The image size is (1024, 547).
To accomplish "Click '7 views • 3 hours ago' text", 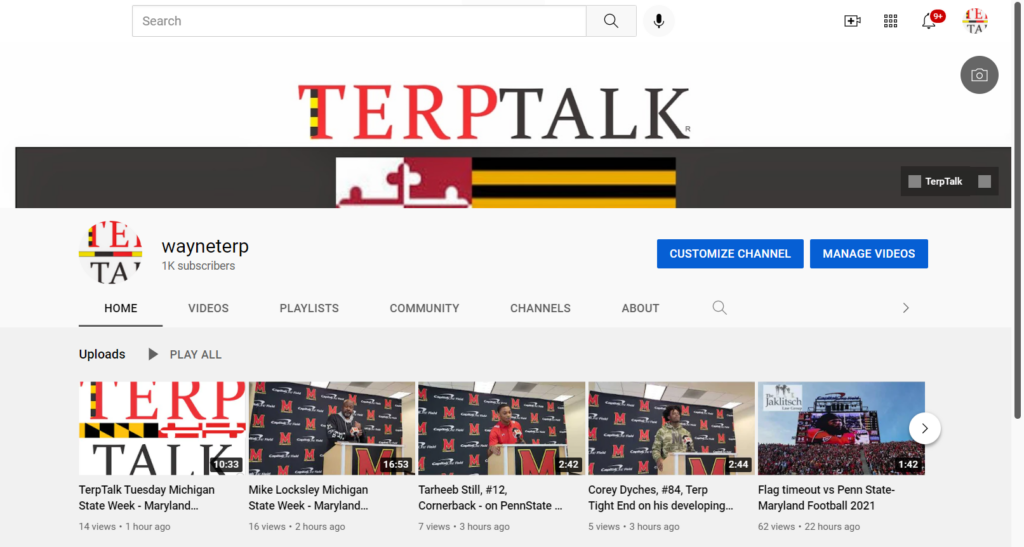I will click(464, 526).
